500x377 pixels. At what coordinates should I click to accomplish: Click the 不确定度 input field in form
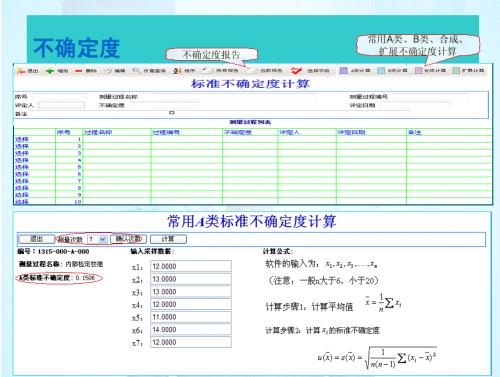[163, 105]
